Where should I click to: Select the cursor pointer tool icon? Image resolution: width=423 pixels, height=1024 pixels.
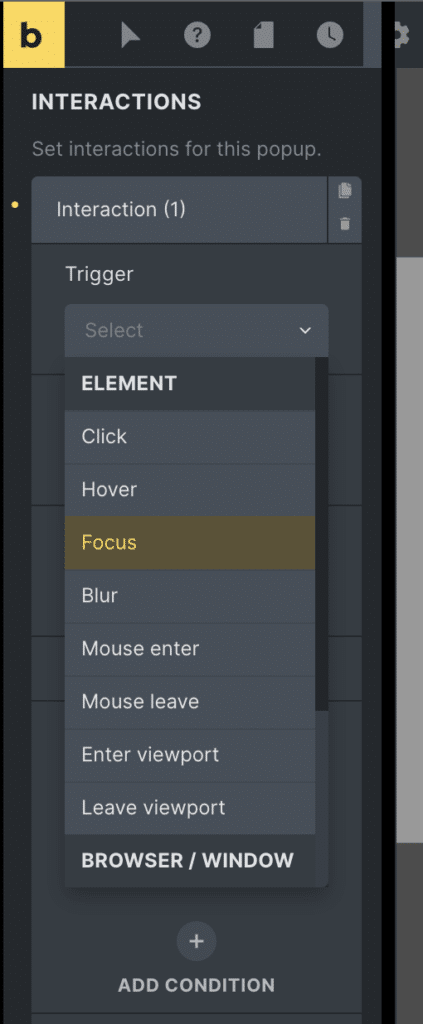pos(130,35)
